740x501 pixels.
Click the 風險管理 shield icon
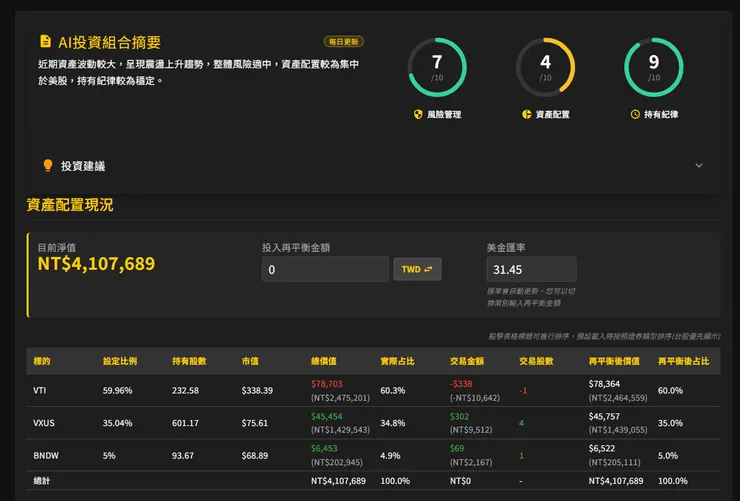pyautogui.click(x=418, y=114)
